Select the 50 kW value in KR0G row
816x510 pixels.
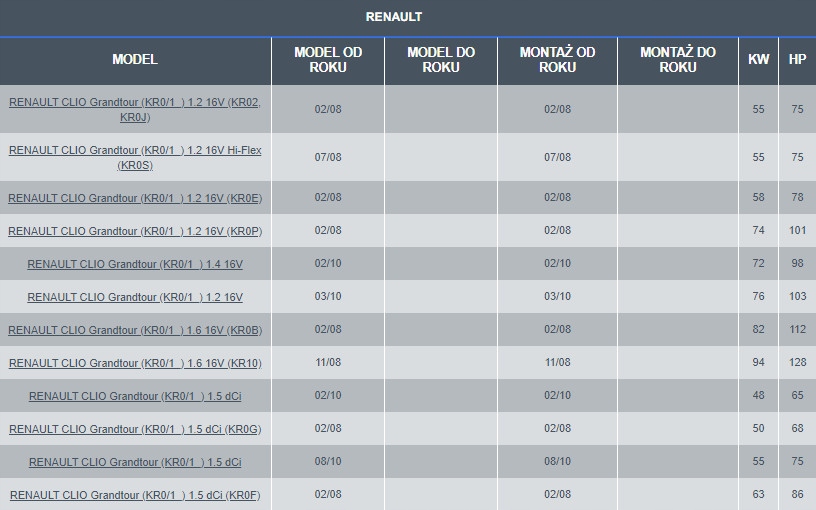[758, 428]
